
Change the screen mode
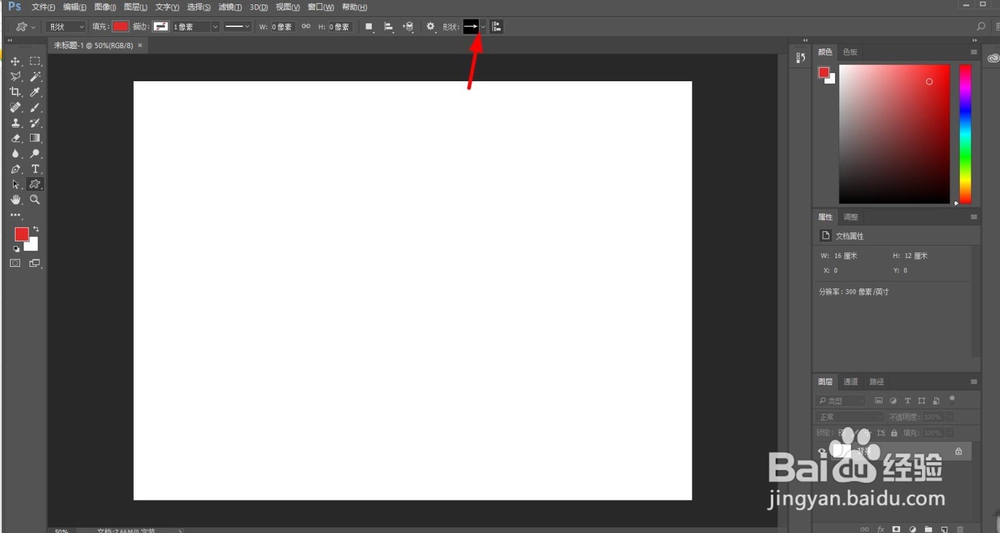(35, 263)
